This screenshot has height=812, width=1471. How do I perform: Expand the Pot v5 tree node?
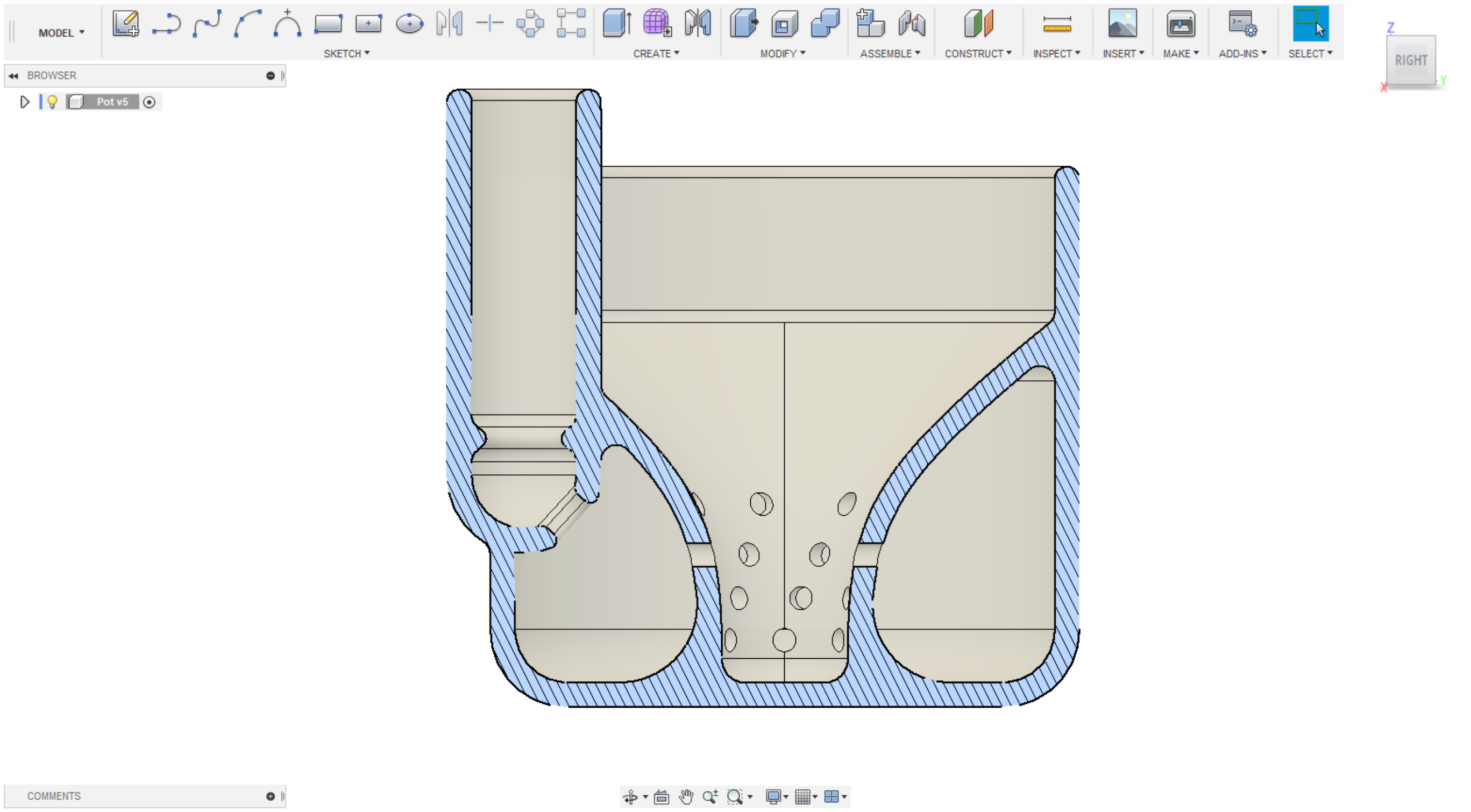pos(25,102)
